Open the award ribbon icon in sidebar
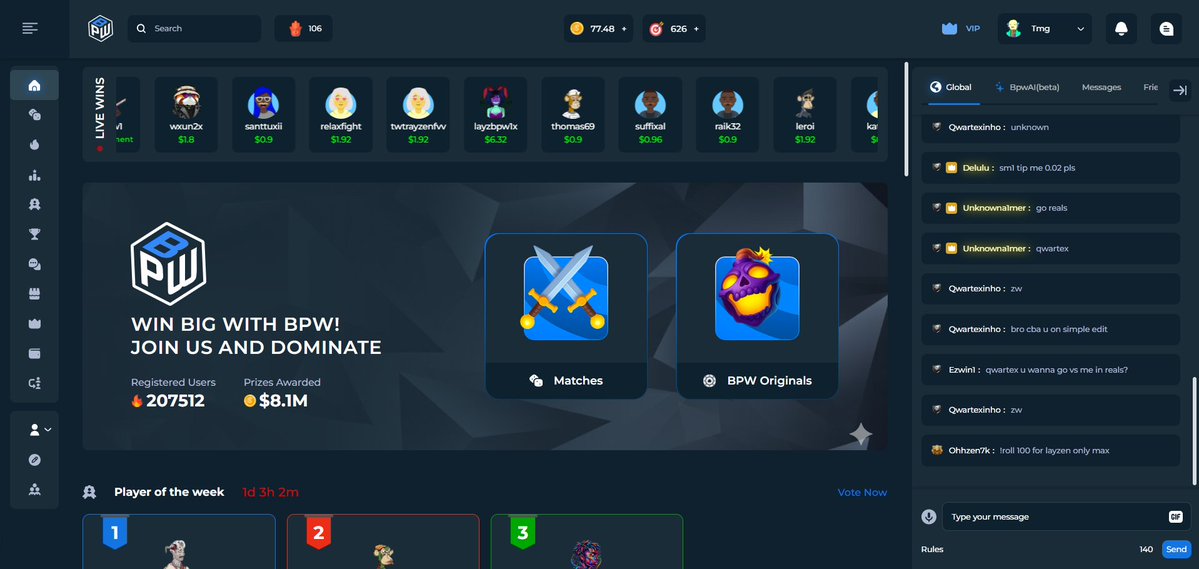The height and width of the screenshot is (569, 1199). (34, 204)
